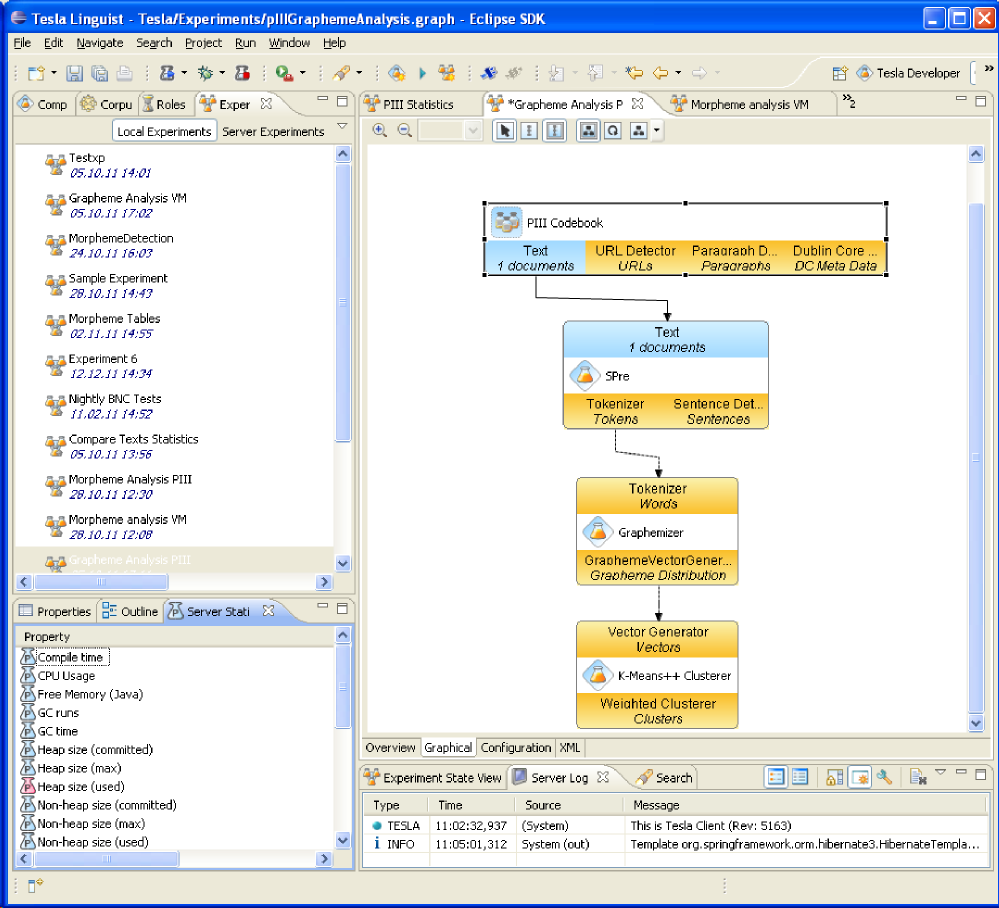Click the K-Means++ Clusterer flask icon

(x=597, y=675)
